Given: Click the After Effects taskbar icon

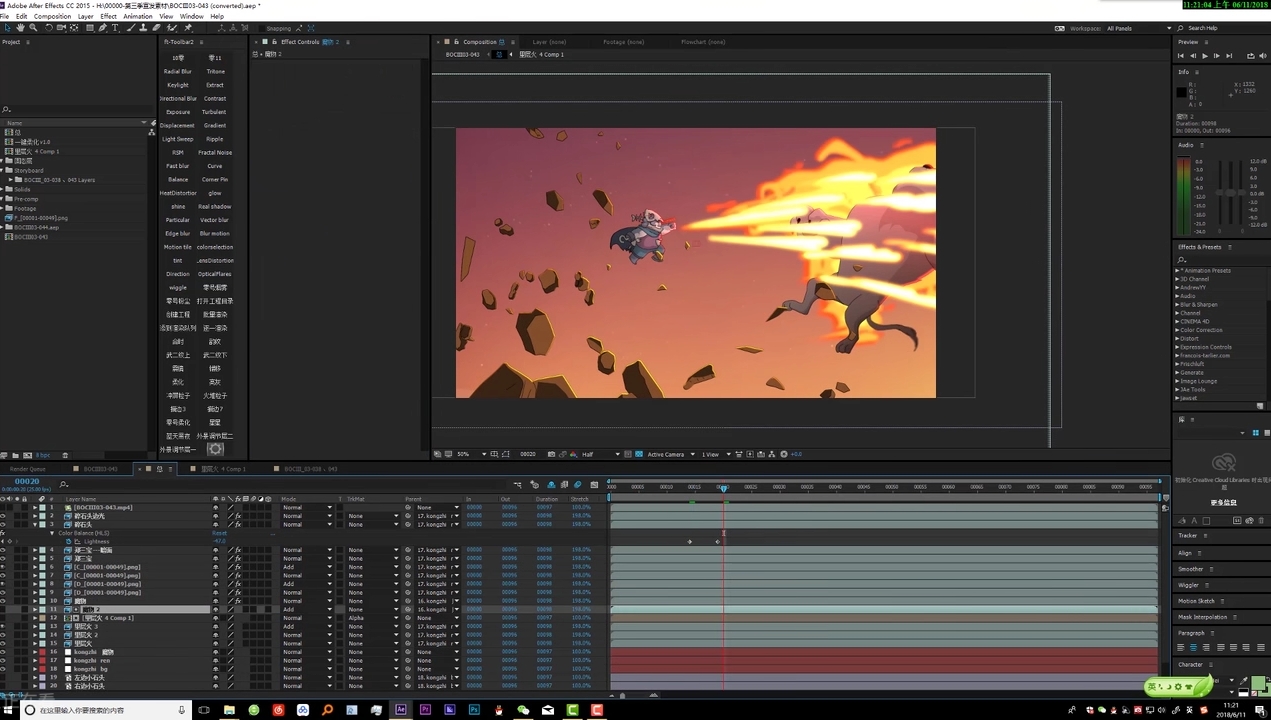Looking at the screenshot, I should point(400,710).
